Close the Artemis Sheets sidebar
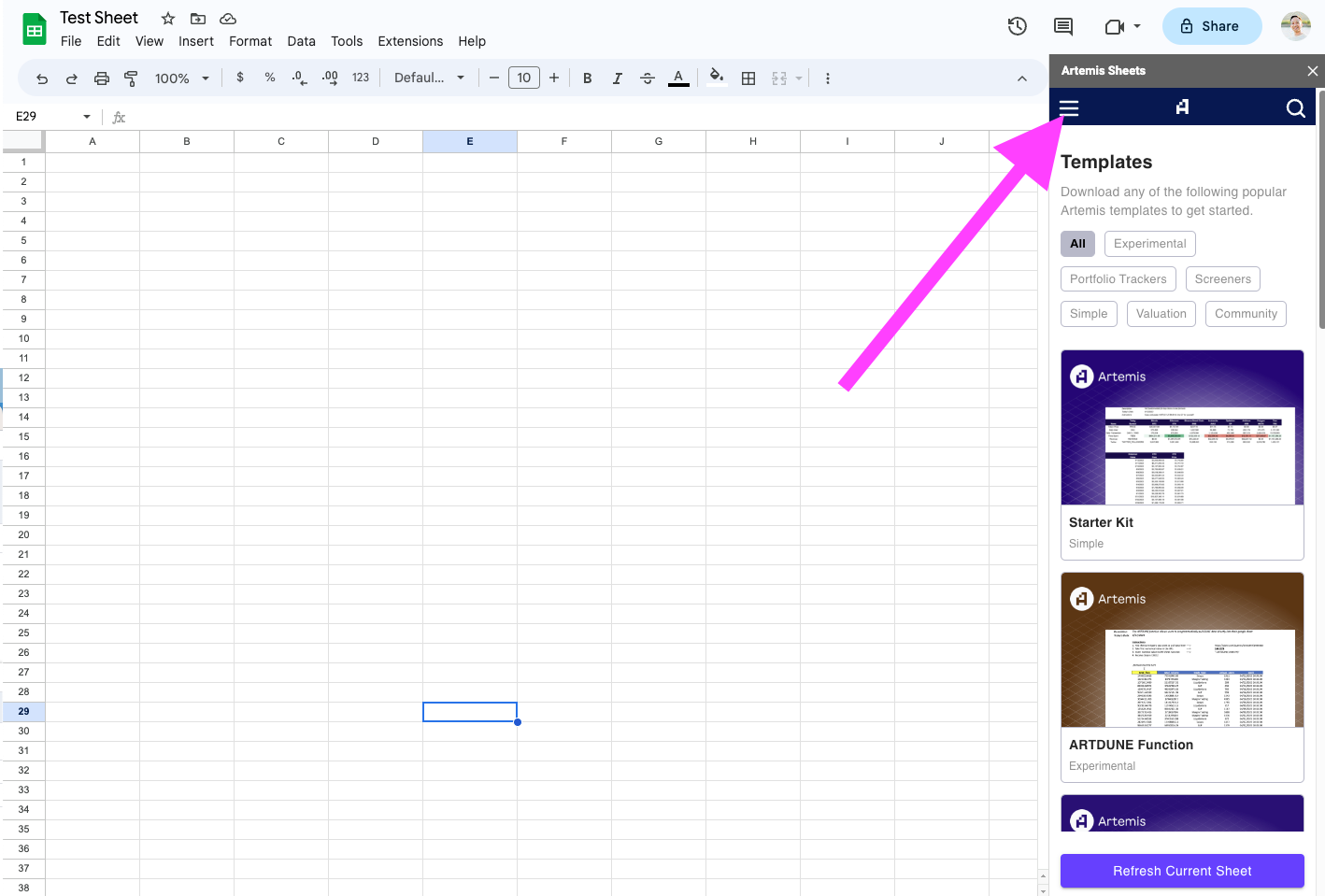The width and height of the screenshot is (1325, 896). tap(1312, 71)
